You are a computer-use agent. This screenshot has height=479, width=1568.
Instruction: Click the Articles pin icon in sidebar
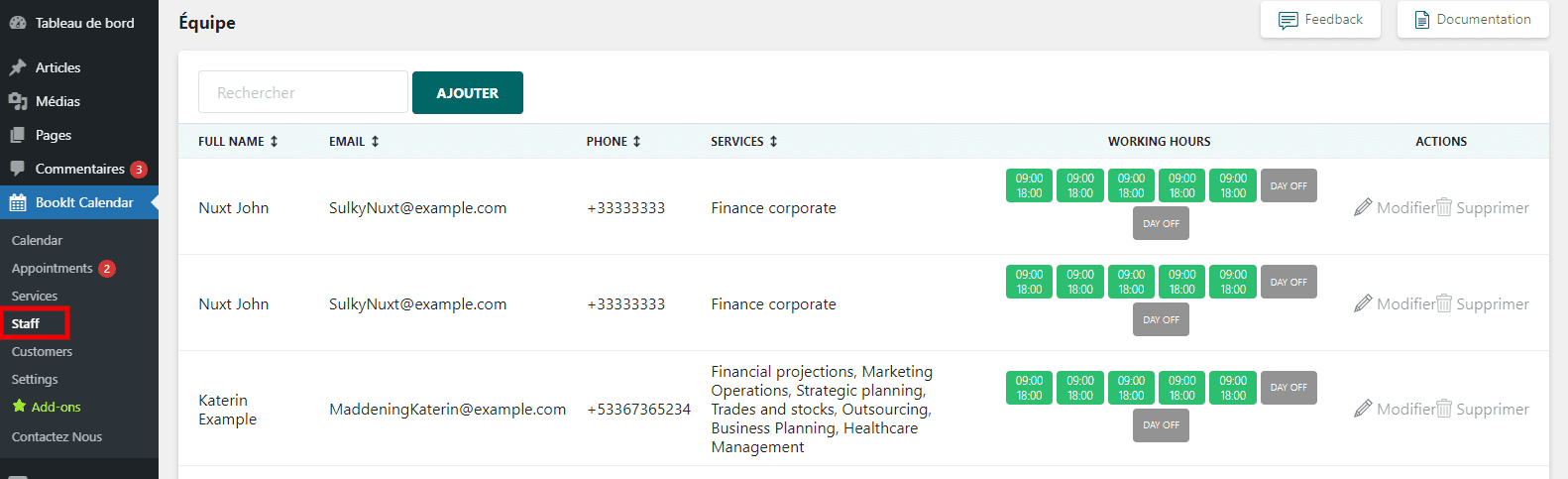point(18,67)
